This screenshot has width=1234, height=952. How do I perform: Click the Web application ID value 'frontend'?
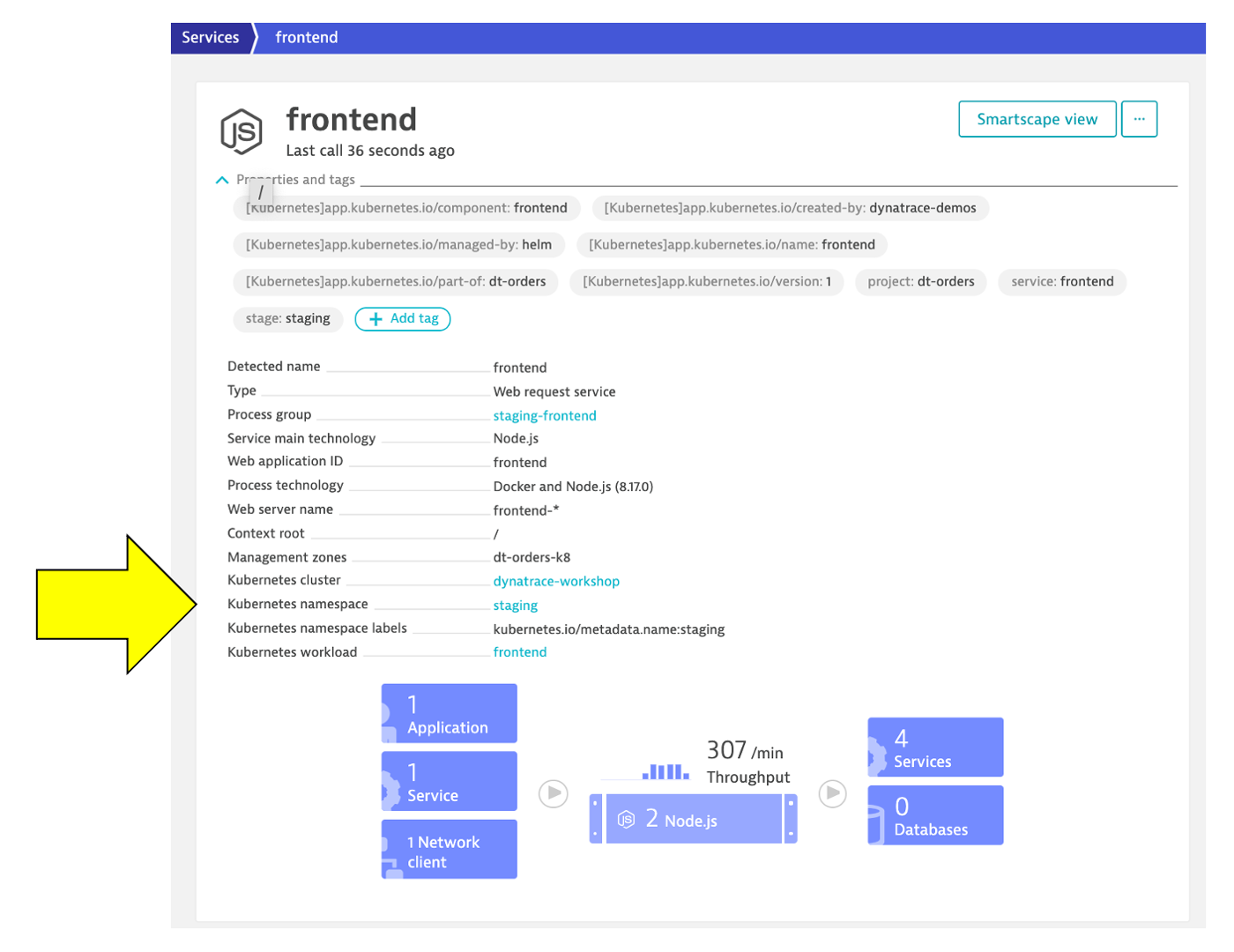(x=520, y=463)
